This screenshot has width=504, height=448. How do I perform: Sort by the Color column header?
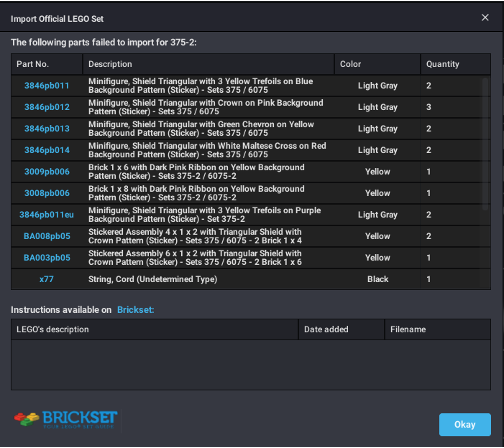pyautogui.click(x=377, y=64)
